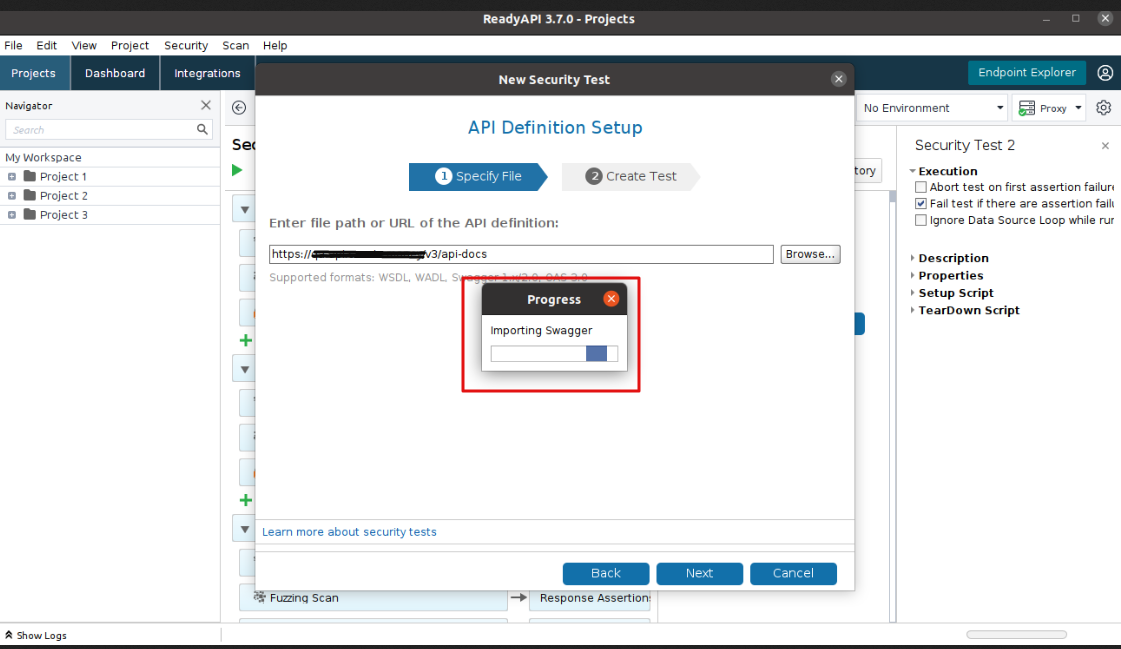Image resolution: width=1121 pixels, height=649 pixels.
Task: Open the Proxy dropdown arrow
Action: click(x=1078, y=108)
